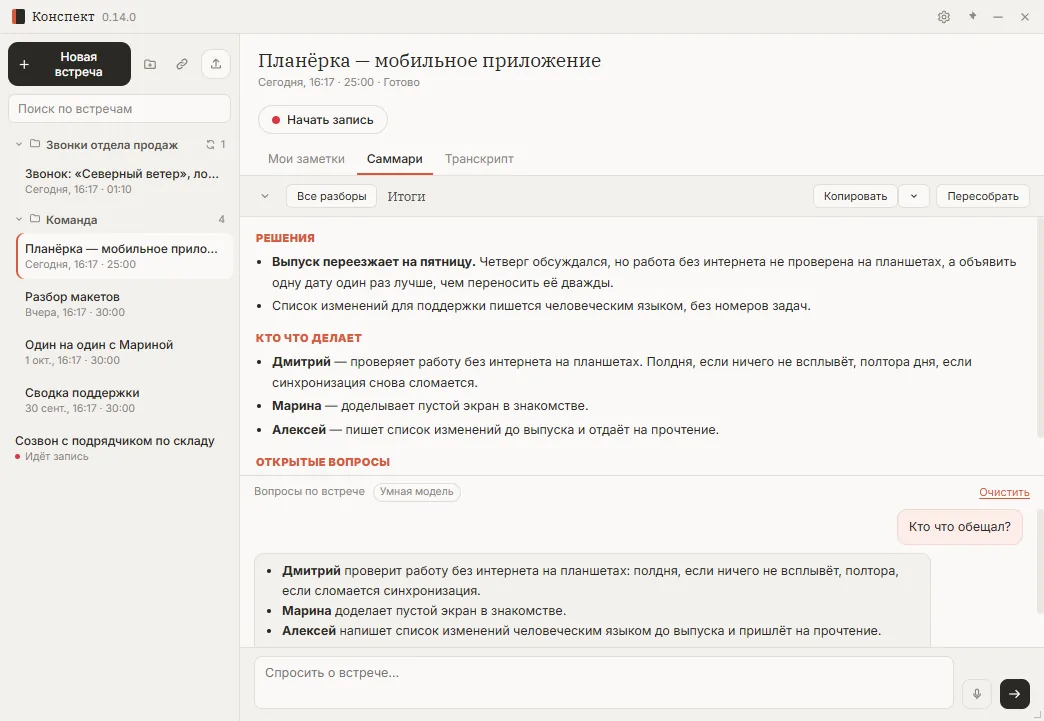Collapse the Команда folder

tap(19, 219)
